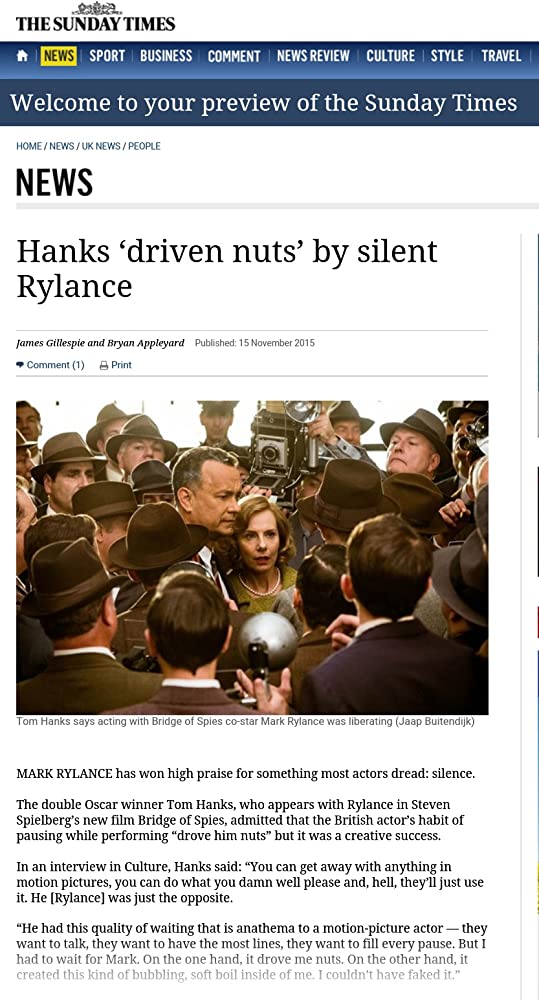539x1000 pixels.
Task: Click UK NEWS breadcrumb link
Action: tap(101, 146)
